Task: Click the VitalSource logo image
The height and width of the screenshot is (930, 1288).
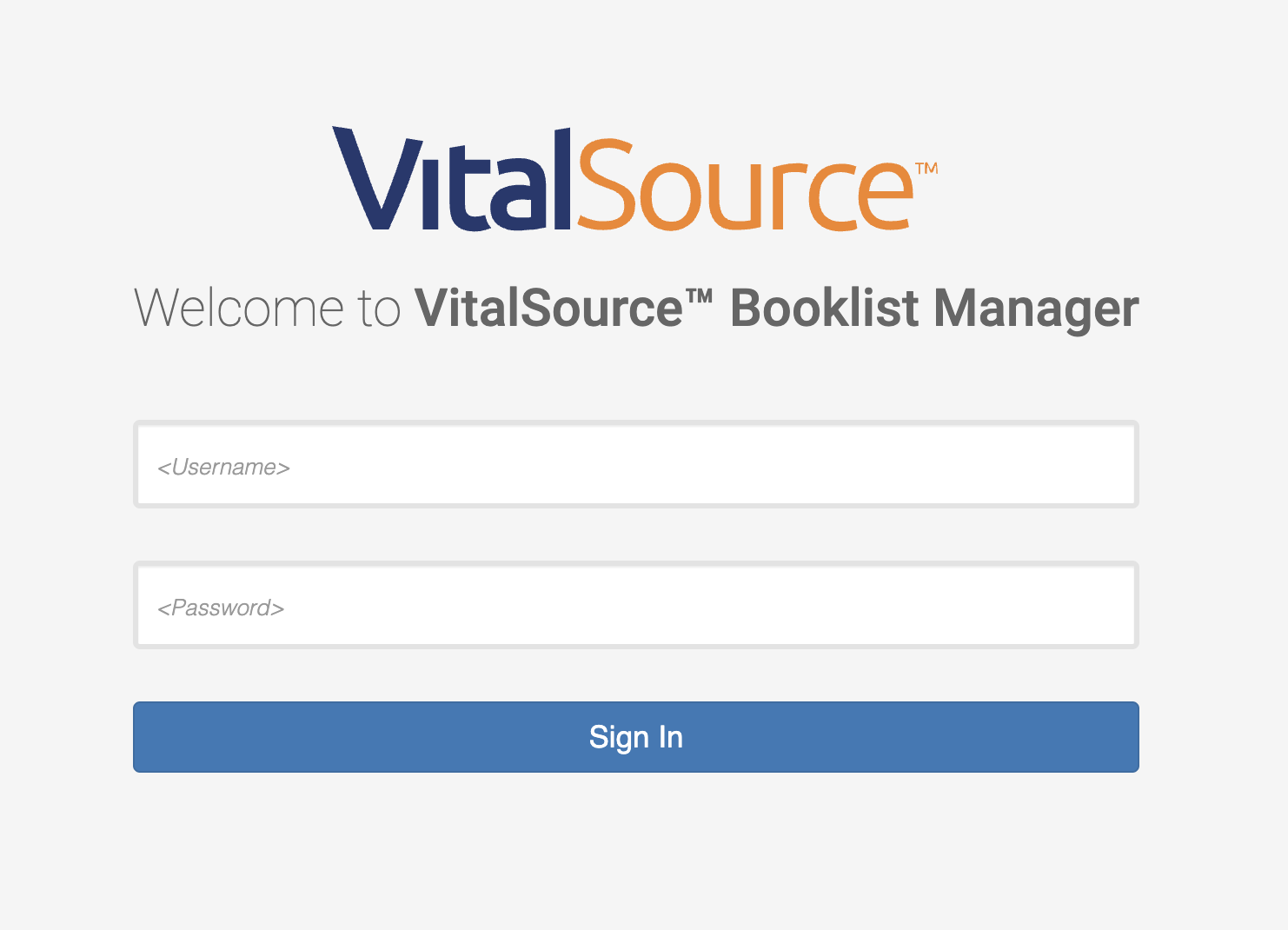Action: (635, 179)
